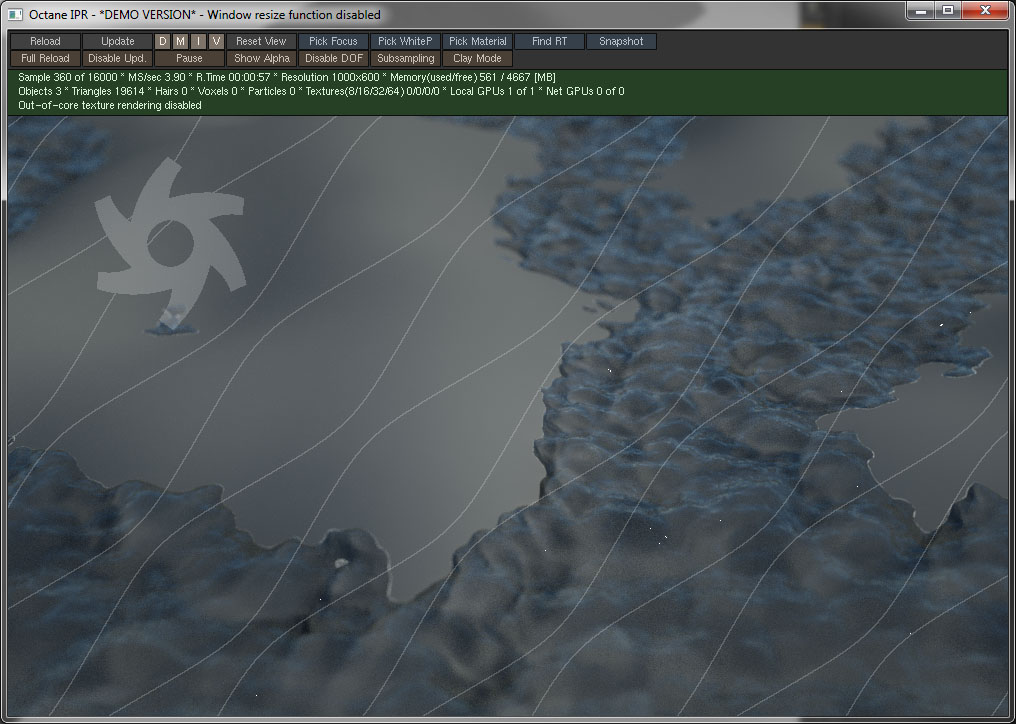Enable Clay Mode
The image size is (1016, 724).
click(478, 58)
